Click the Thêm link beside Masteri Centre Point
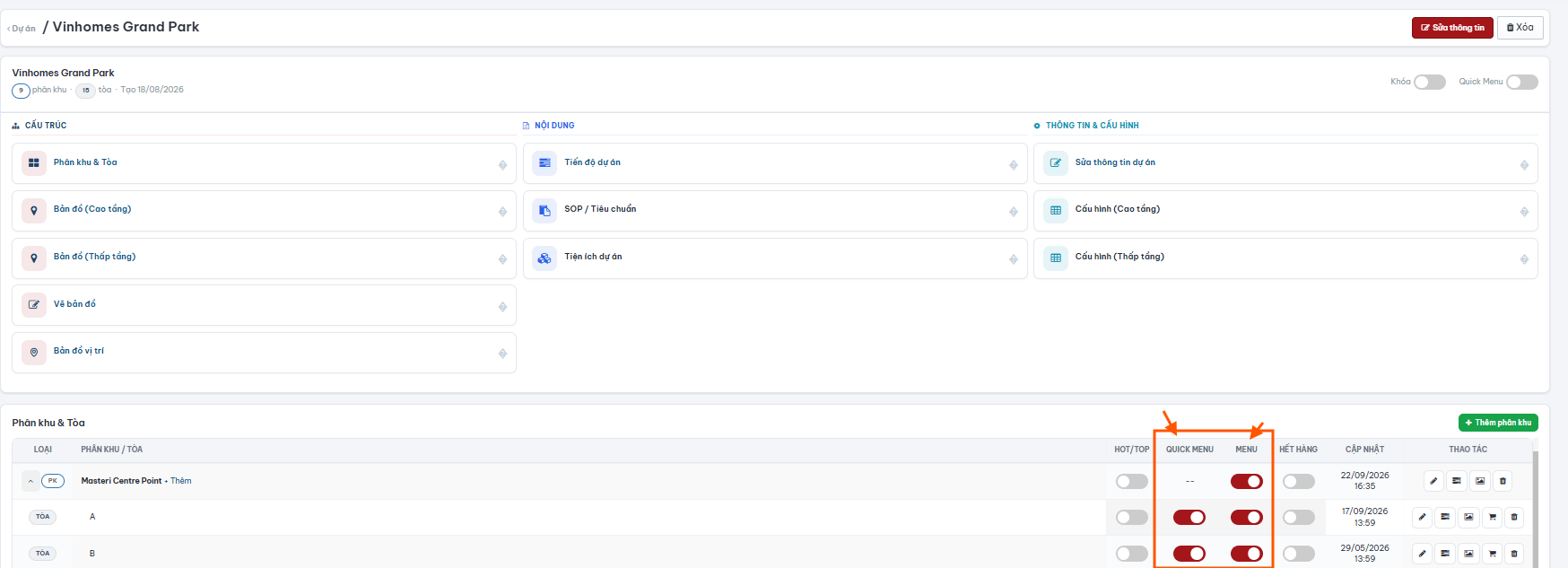1568x568 pixels. point(181,481)
